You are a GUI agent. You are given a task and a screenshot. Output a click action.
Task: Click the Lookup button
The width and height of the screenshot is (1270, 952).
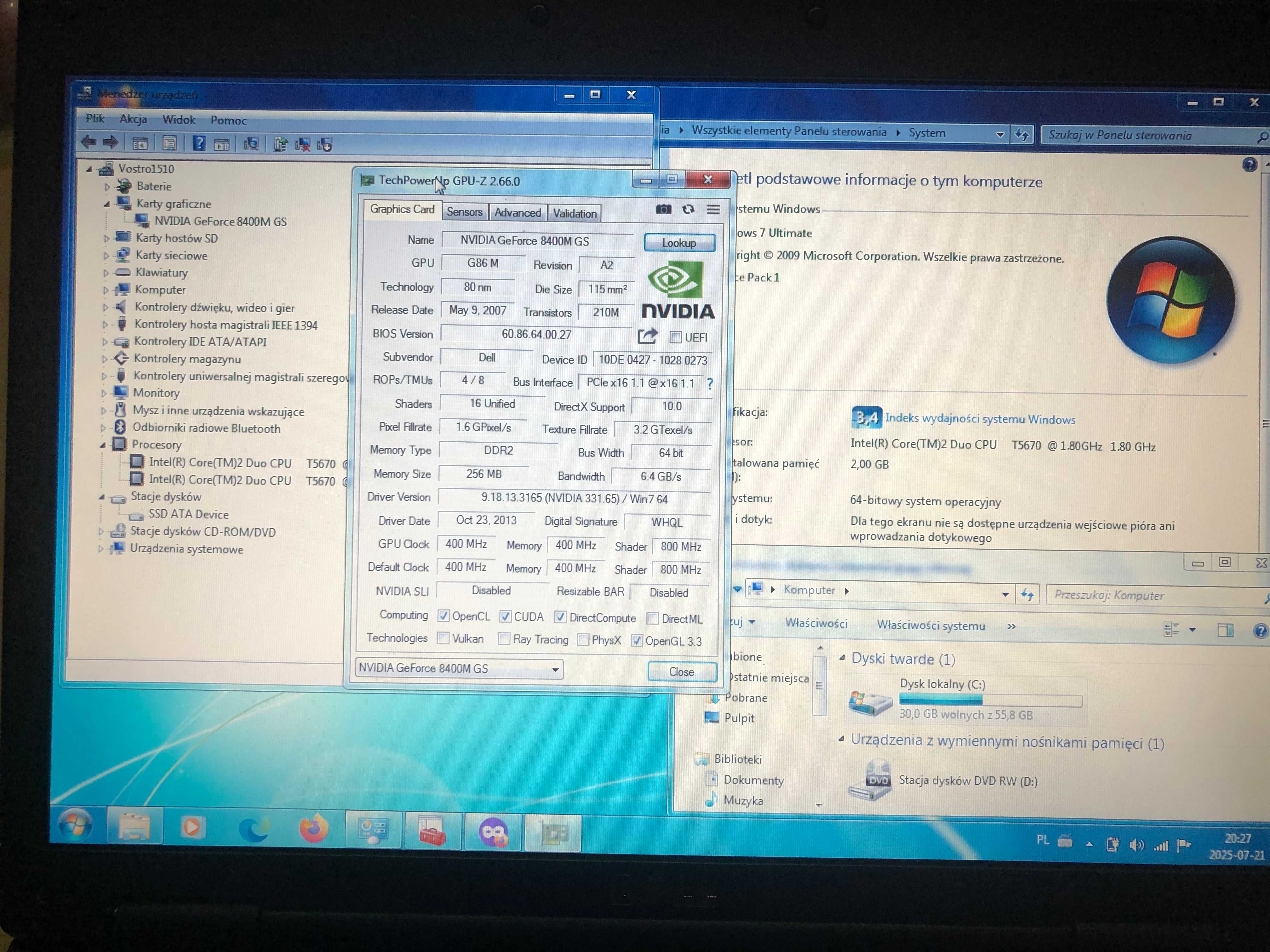point(679,243)
